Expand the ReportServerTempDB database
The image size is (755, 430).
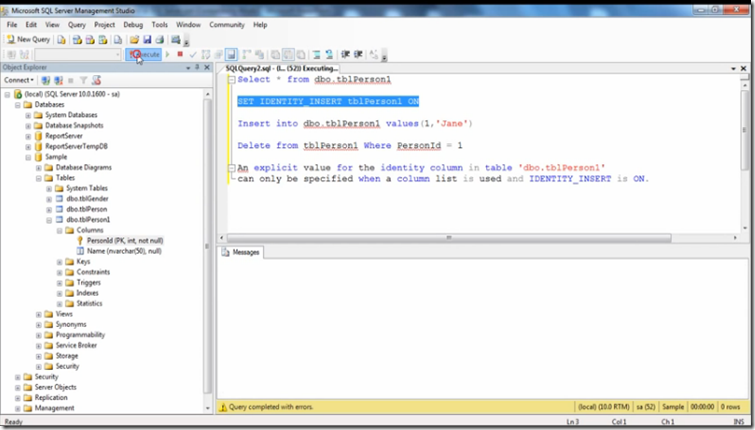click(x=28, y=146)
